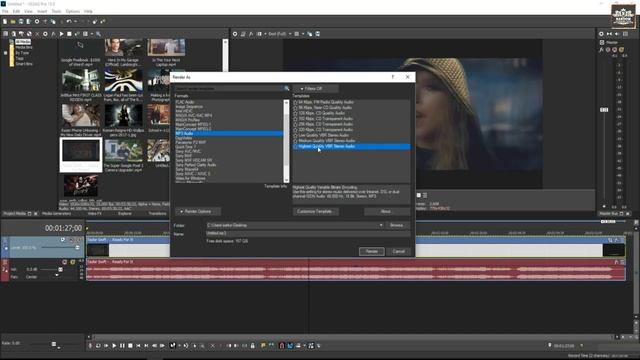Image resolution: width=640 pixels, height=360 pixels.
Task: Click the Save project toolbar icon
Action: pos(21,21)
